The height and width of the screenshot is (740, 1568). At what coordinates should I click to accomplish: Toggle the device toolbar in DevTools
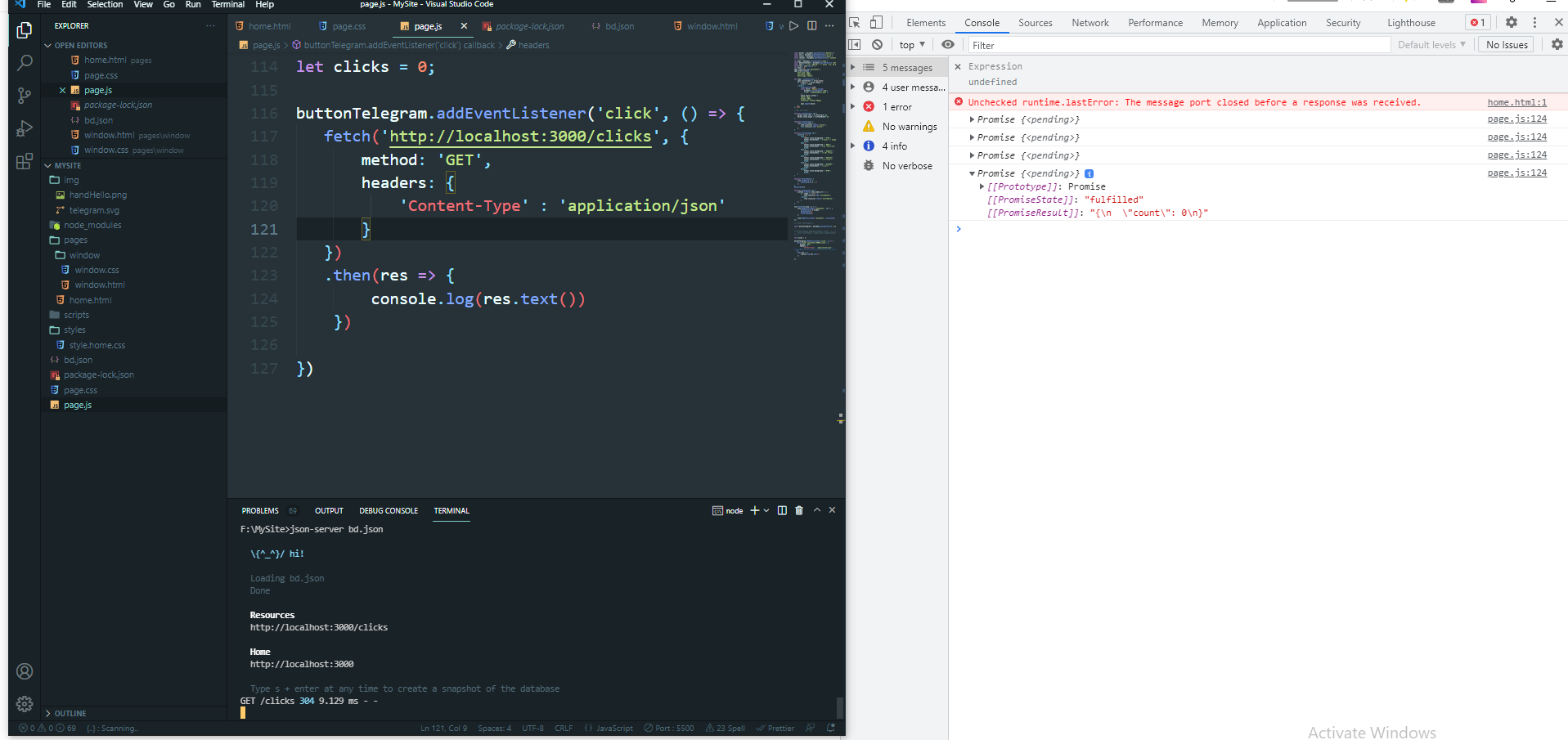tap(876, 23)
